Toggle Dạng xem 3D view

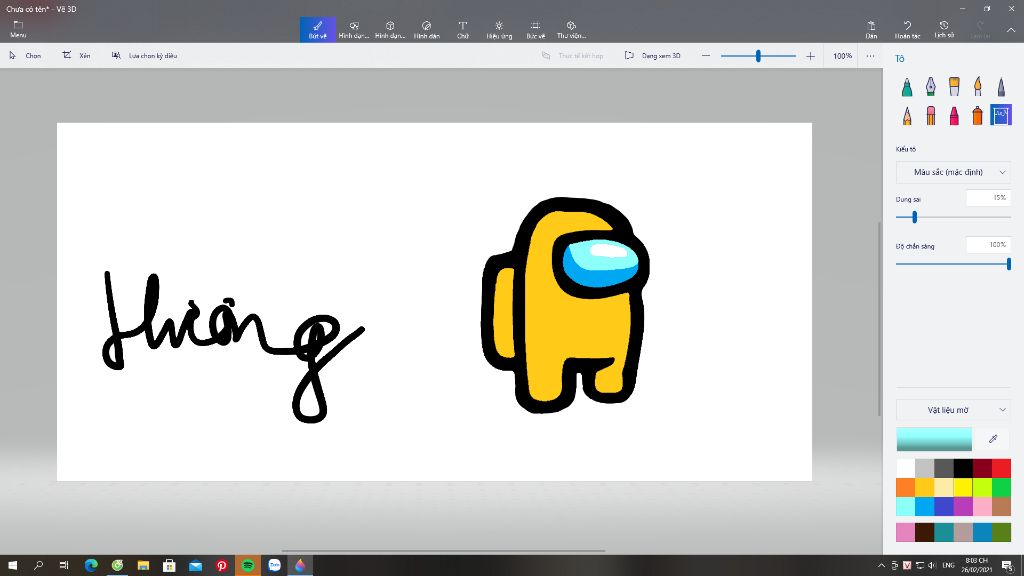[x=652, y=56]
